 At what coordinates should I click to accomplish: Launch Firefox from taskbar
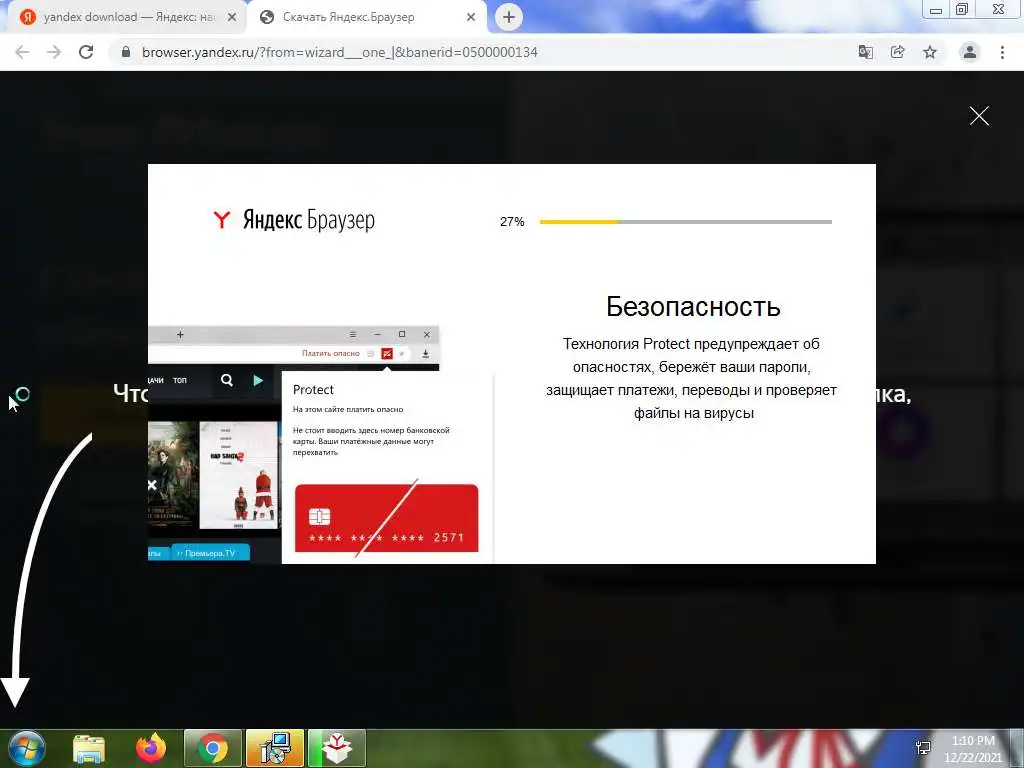pyautogui.click(x=151, y=748)
